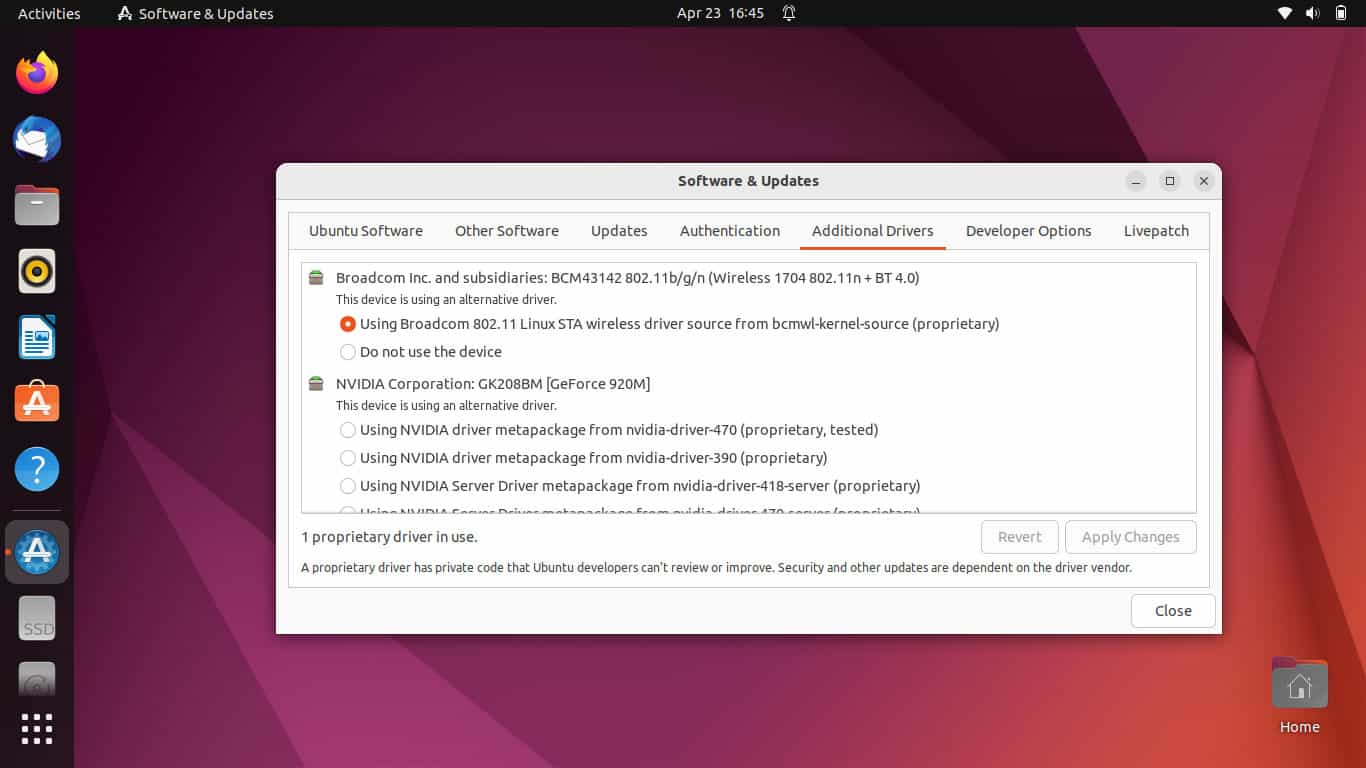The width and height of the screenshot is (1366, 768).
Task: Click the Wi-Fi icon in the top bar
Action: [x=1286, y=13]
